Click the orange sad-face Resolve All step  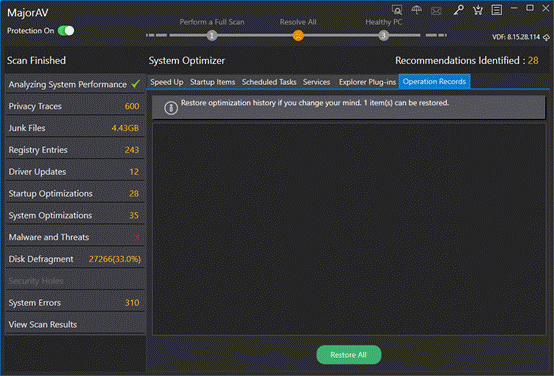pos(298,35)
